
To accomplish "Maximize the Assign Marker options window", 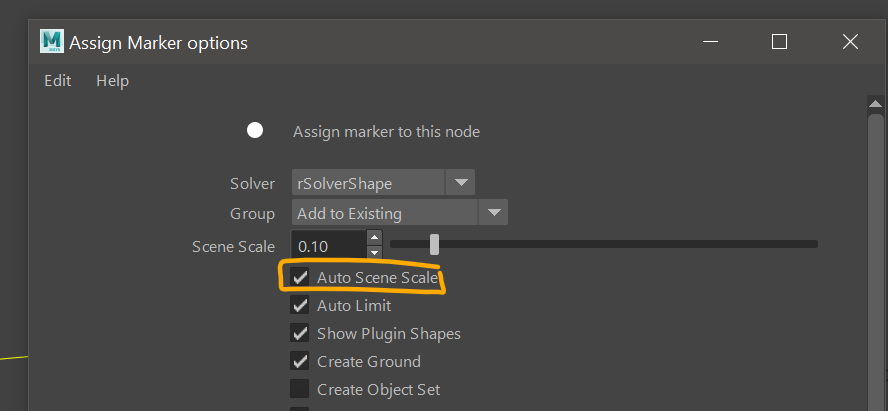I will pyautogui.click(x=780, y=42).
